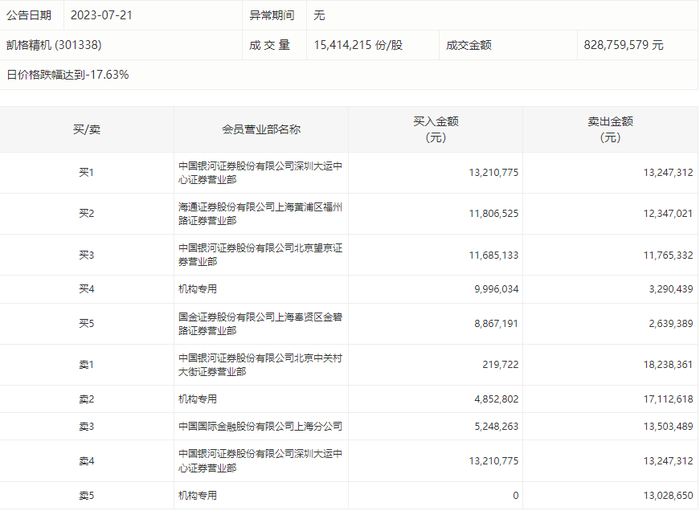Click the 买/卖 column header
The image size is (700, 511).
87,129
